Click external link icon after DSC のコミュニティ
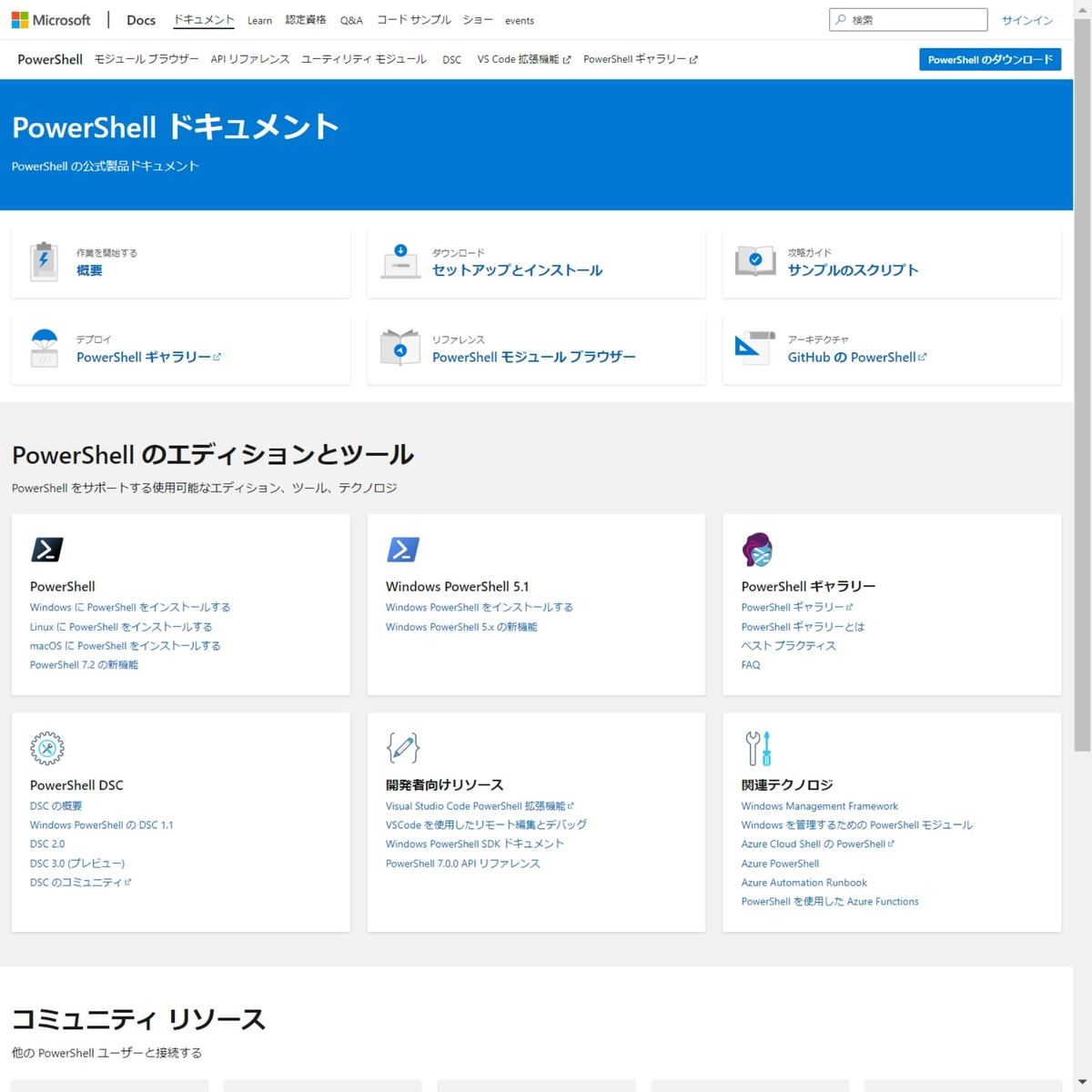This screenshot has height=1092, width=1092. click(x=128, y=882)
